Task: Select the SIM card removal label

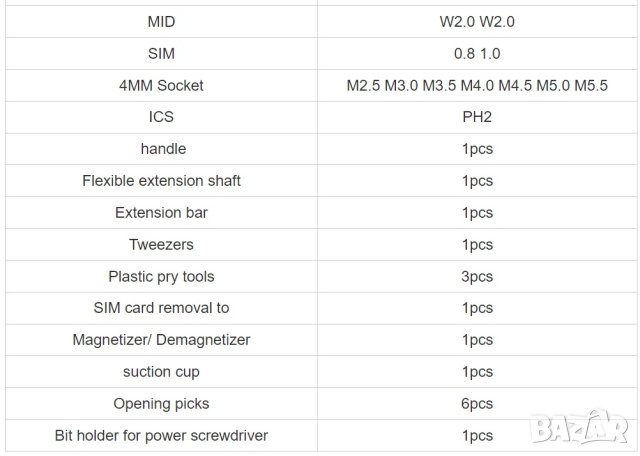Action: coord(161,308)
